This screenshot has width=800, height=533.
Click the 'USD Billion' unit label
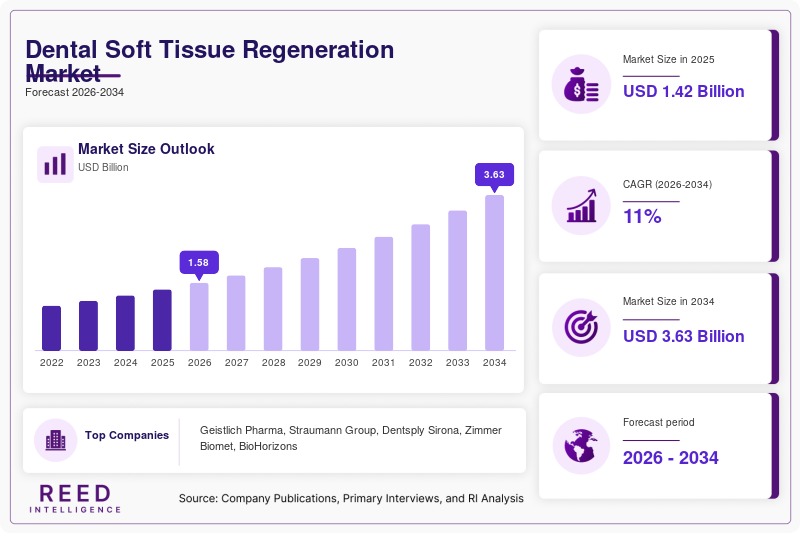click(103, 167)
